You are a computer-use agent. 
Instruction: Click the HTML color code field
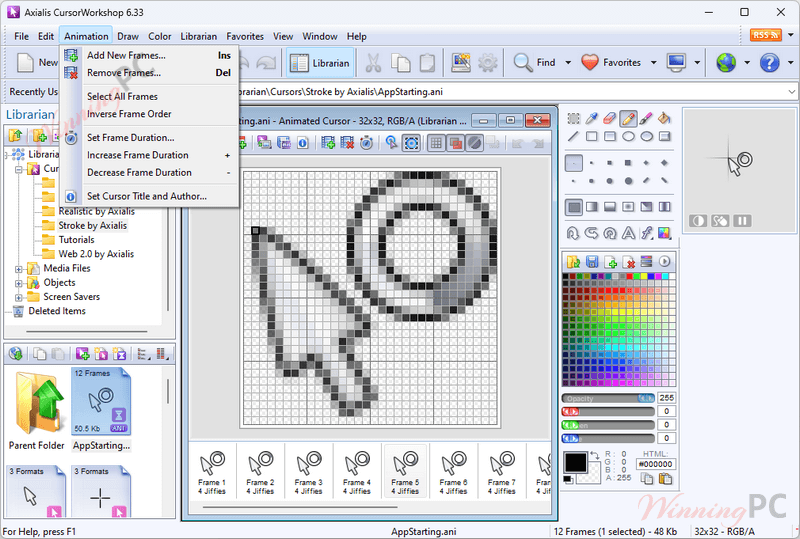[656, 464]
